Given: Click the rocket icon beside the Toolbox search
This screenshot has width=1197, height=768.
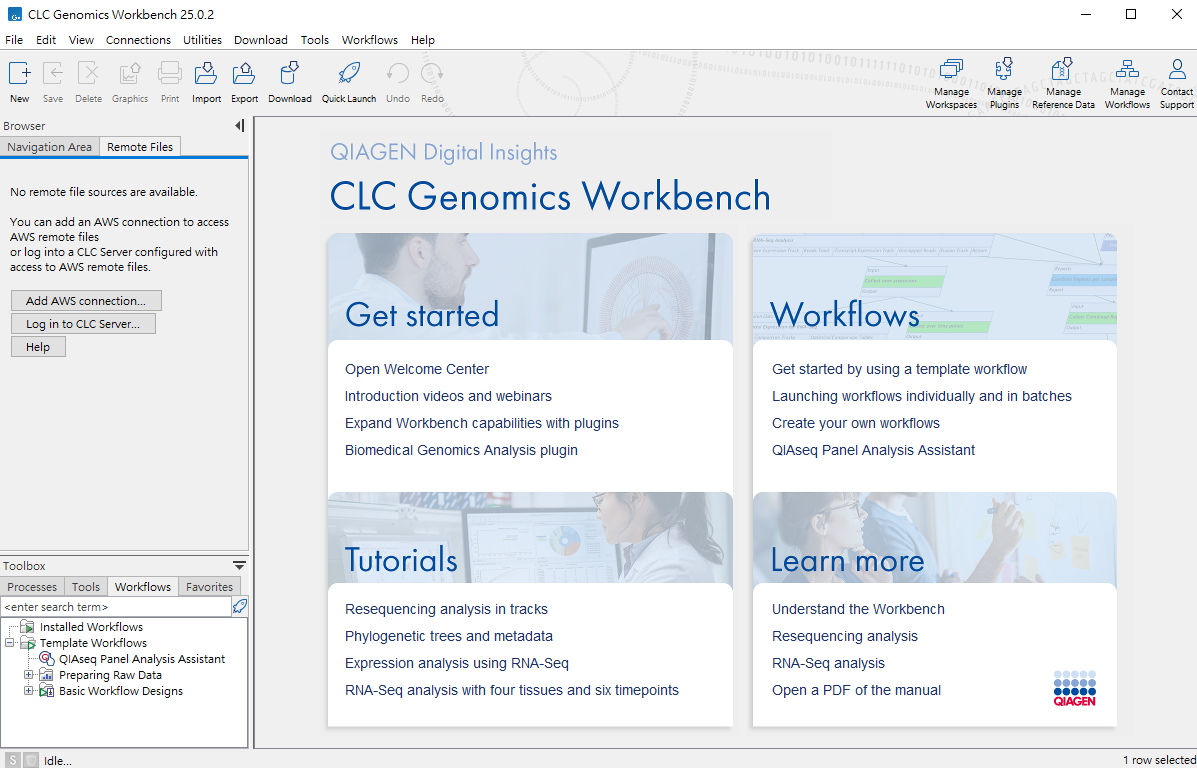Looking at the screenshot, I should point(240,607).
